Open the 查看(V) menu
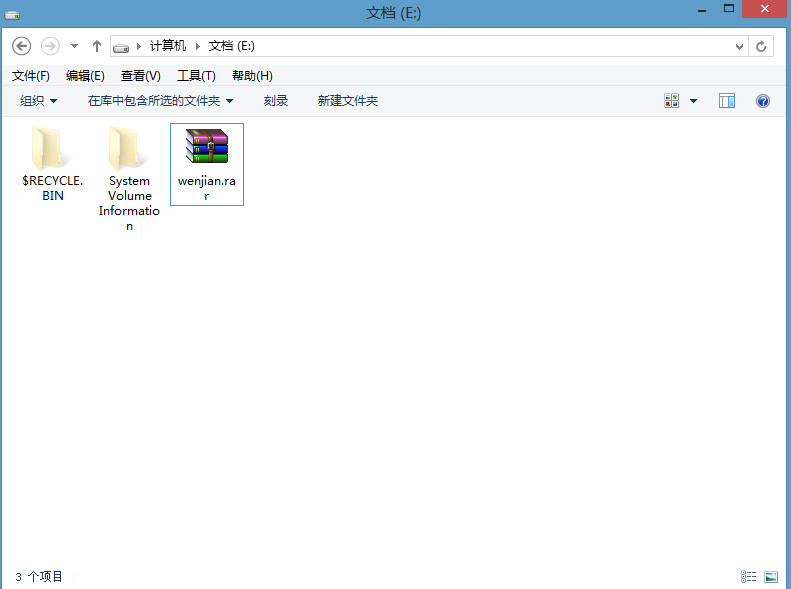Viewport: 791px width, 589px height. point(141,76)
